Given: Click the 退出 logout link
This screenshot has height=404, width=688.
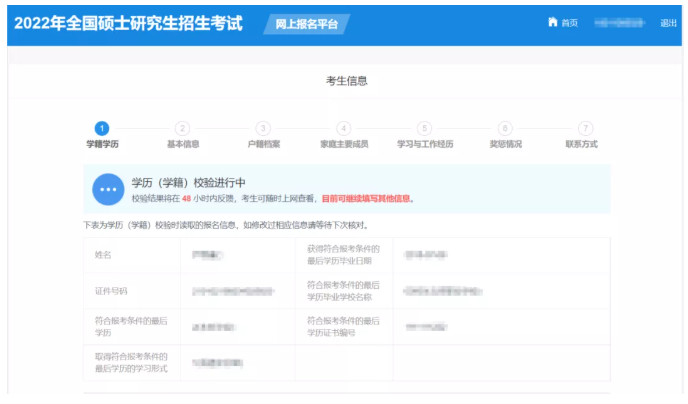Looking at the screenshot, I should 668,23.
